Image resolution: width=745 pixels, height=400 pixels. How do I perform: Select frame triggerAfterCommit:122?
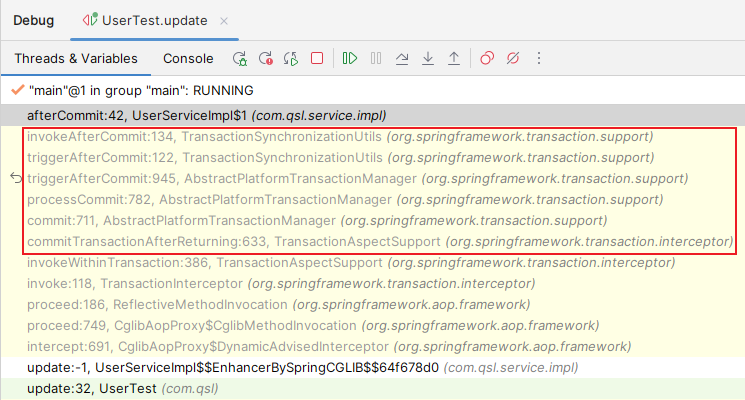[x=373, y=158]
